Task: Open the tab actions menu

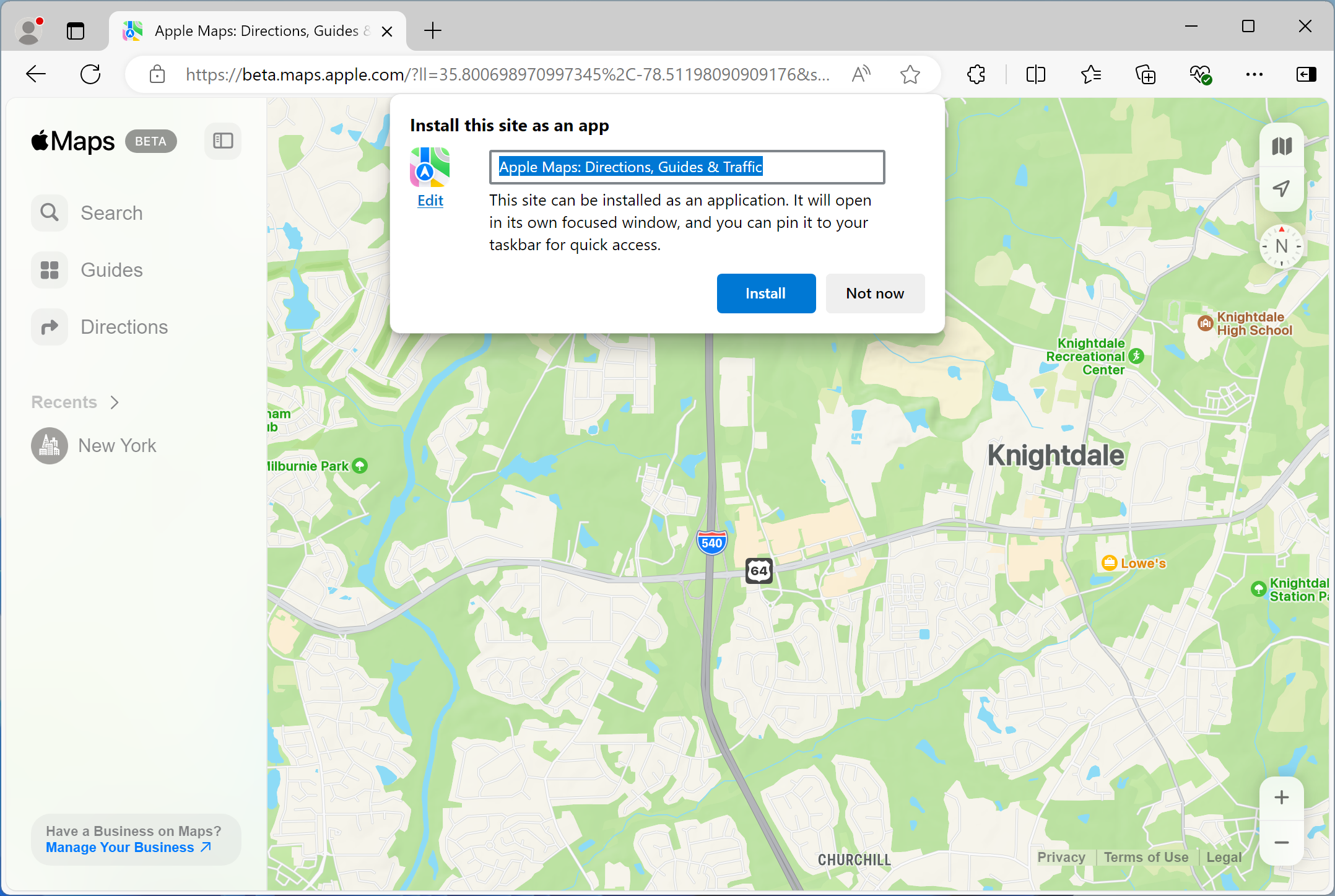Action: (76, 30)
